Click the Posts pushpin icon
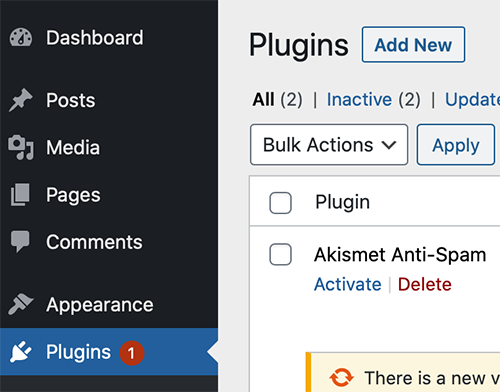The height and width of the screenshot is (392, 500). pyautogui.click(x=21, y=100)
